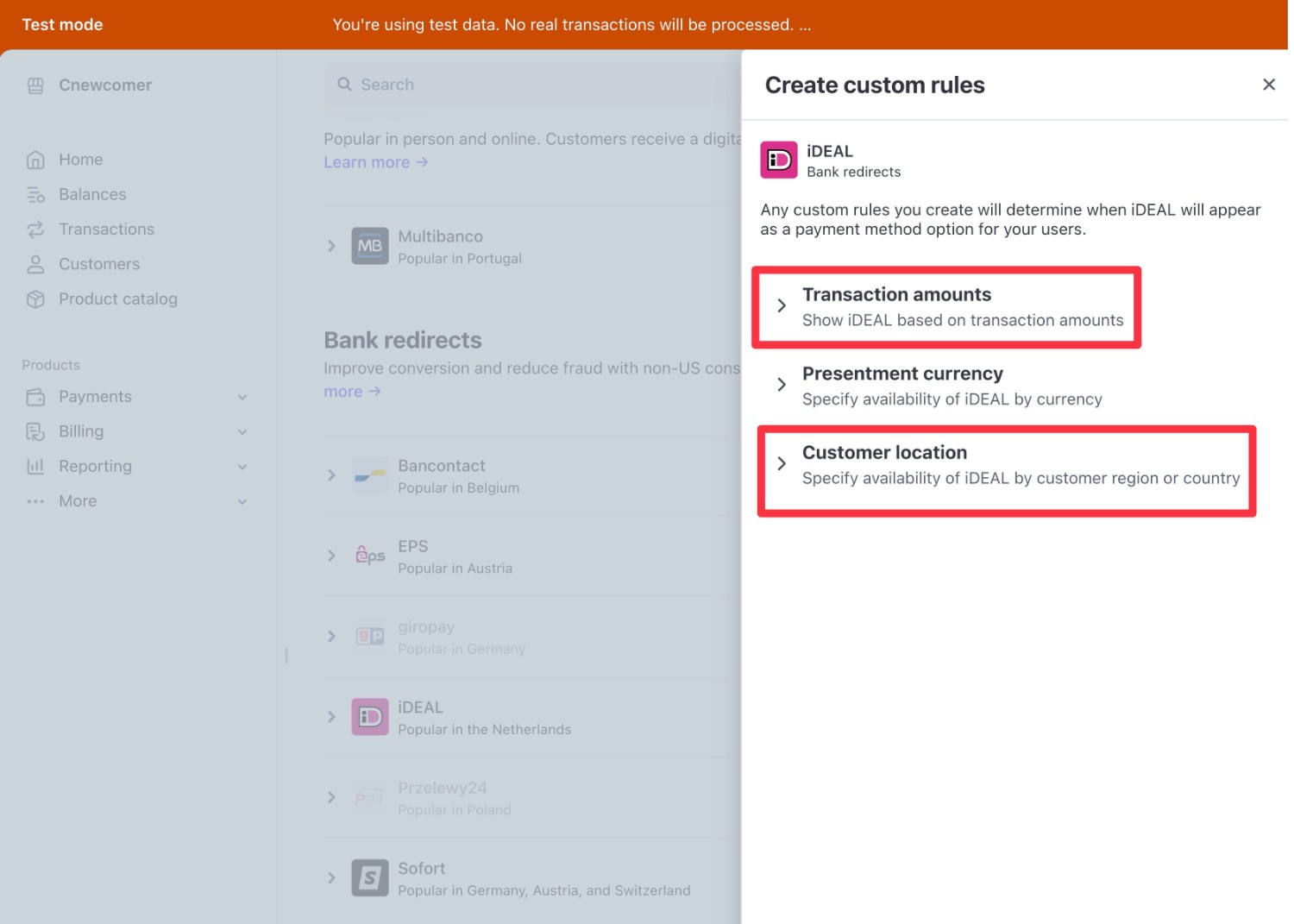Click the Transactions arrows icon
The height and width of the screenshot is (924, 1294).
point(35,229)
